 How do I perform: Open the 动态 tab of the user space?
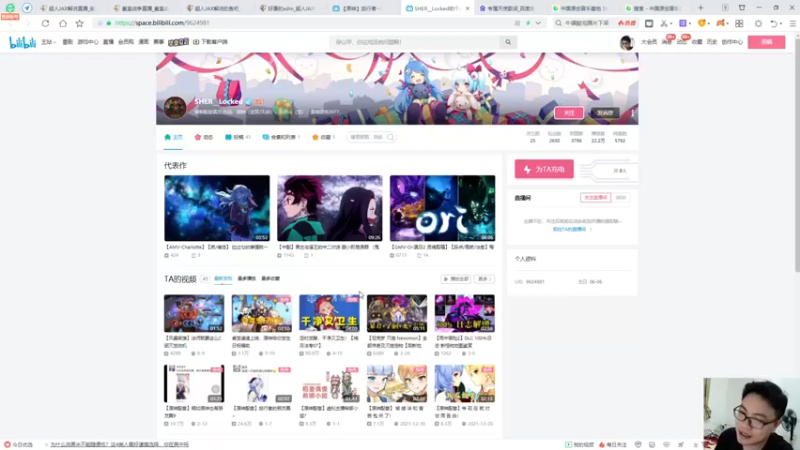tap(204, 137)
